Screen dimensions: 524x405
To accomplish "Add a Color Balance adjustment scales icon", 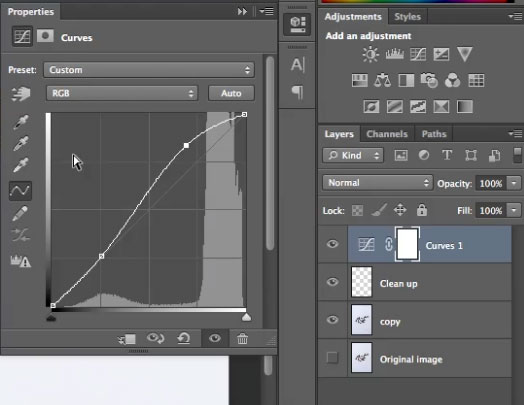I will tap(382, 81).
